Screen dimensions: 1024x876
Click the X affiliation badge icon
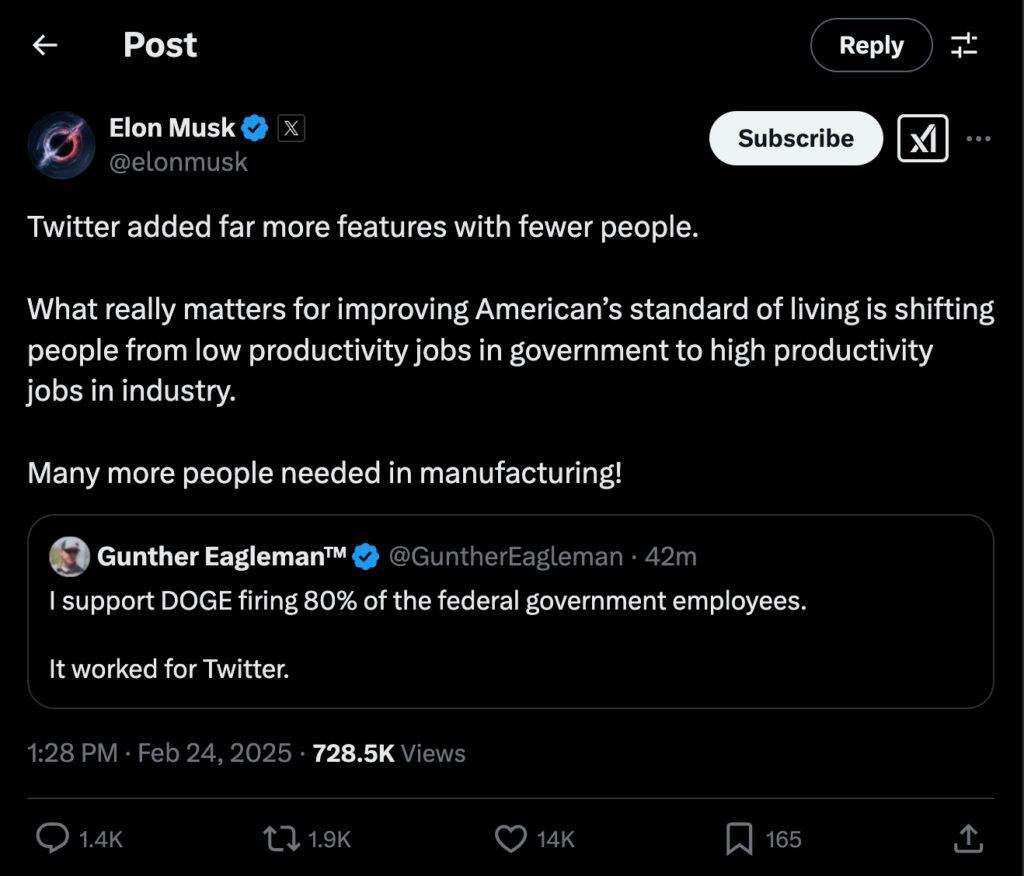(290, 128)
